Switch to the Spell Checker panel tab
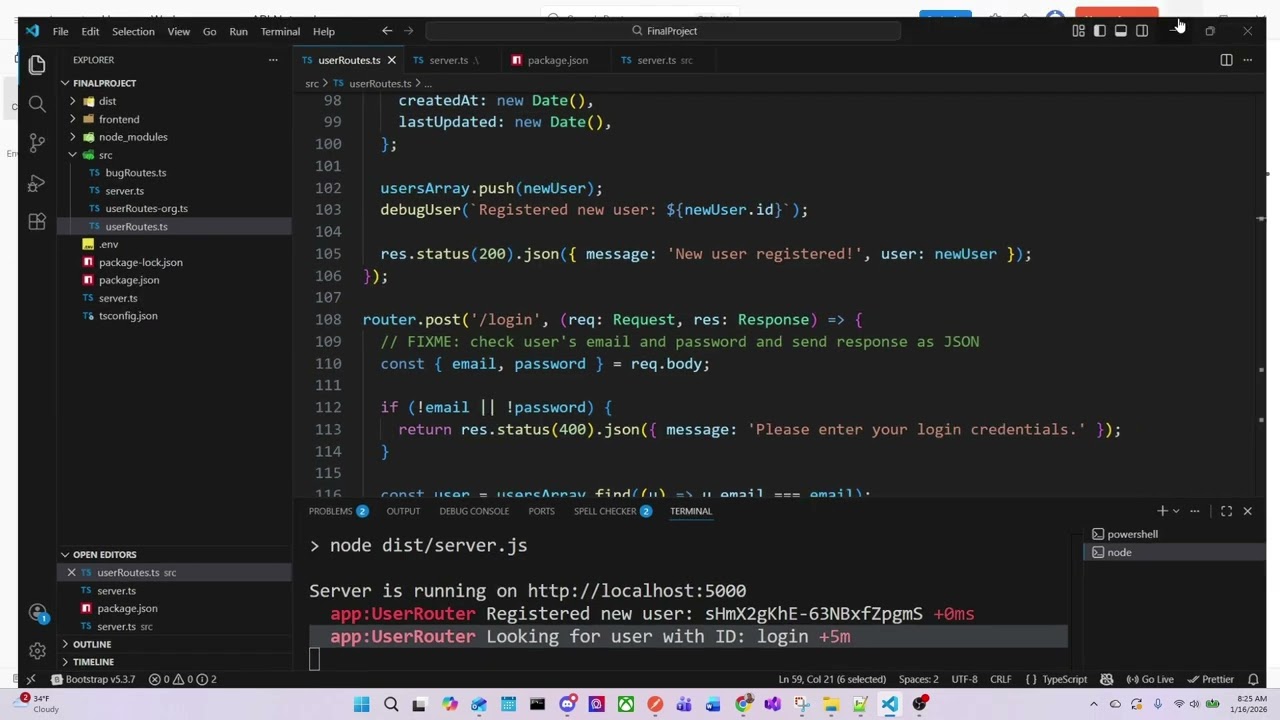 click(613, 511)
